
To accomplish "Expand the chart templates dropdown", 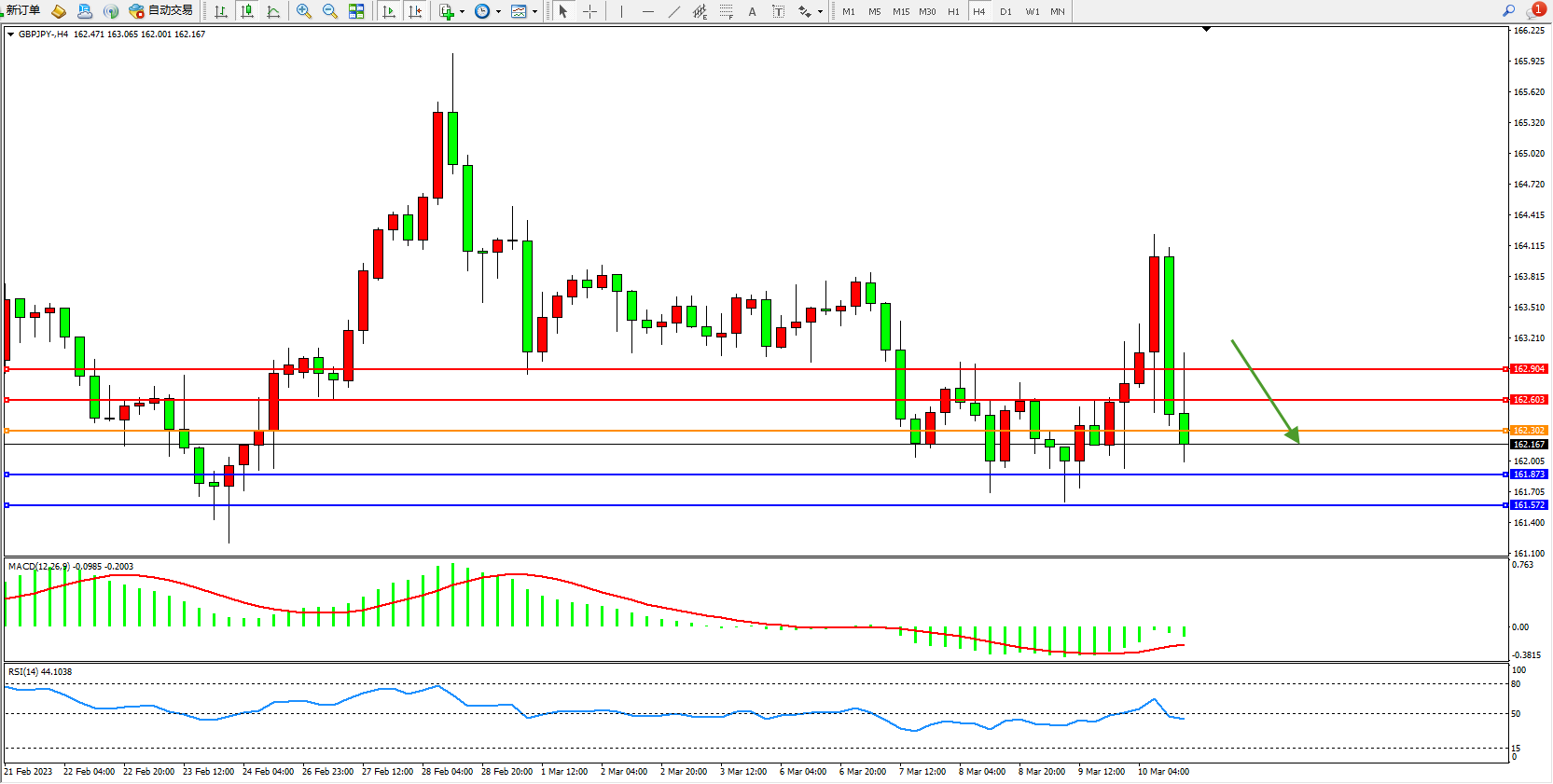I will click(x=534, y=12).
